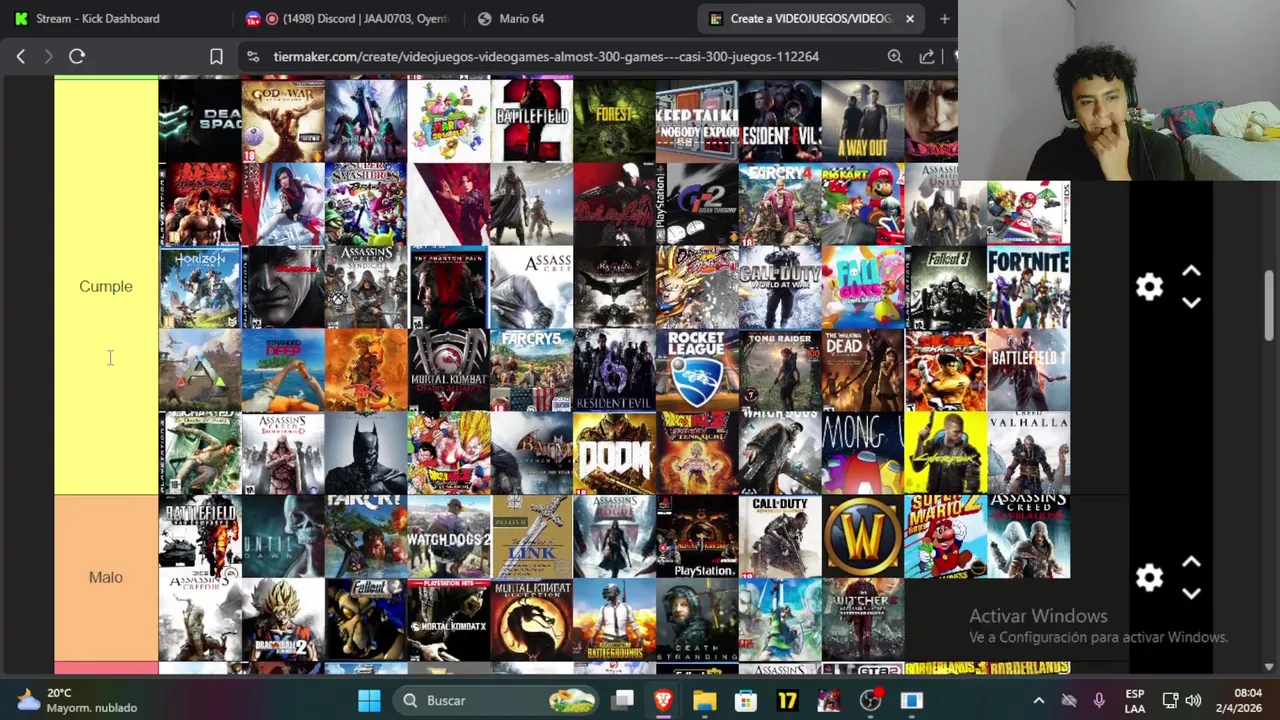The width and height of the screenshot is (1280, 720).
Task: Go back in browser history
Action: 21,57
